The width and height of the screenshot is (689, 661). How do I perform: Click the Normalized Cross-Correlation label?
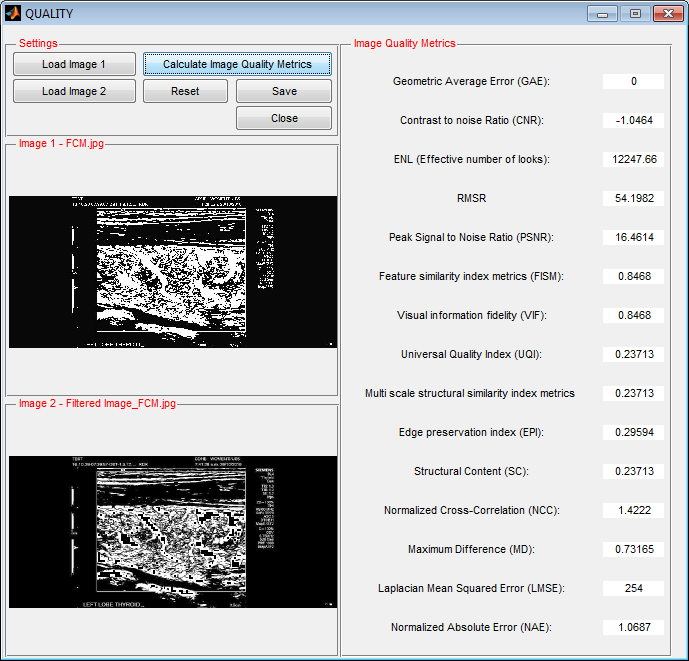point(471,510)
